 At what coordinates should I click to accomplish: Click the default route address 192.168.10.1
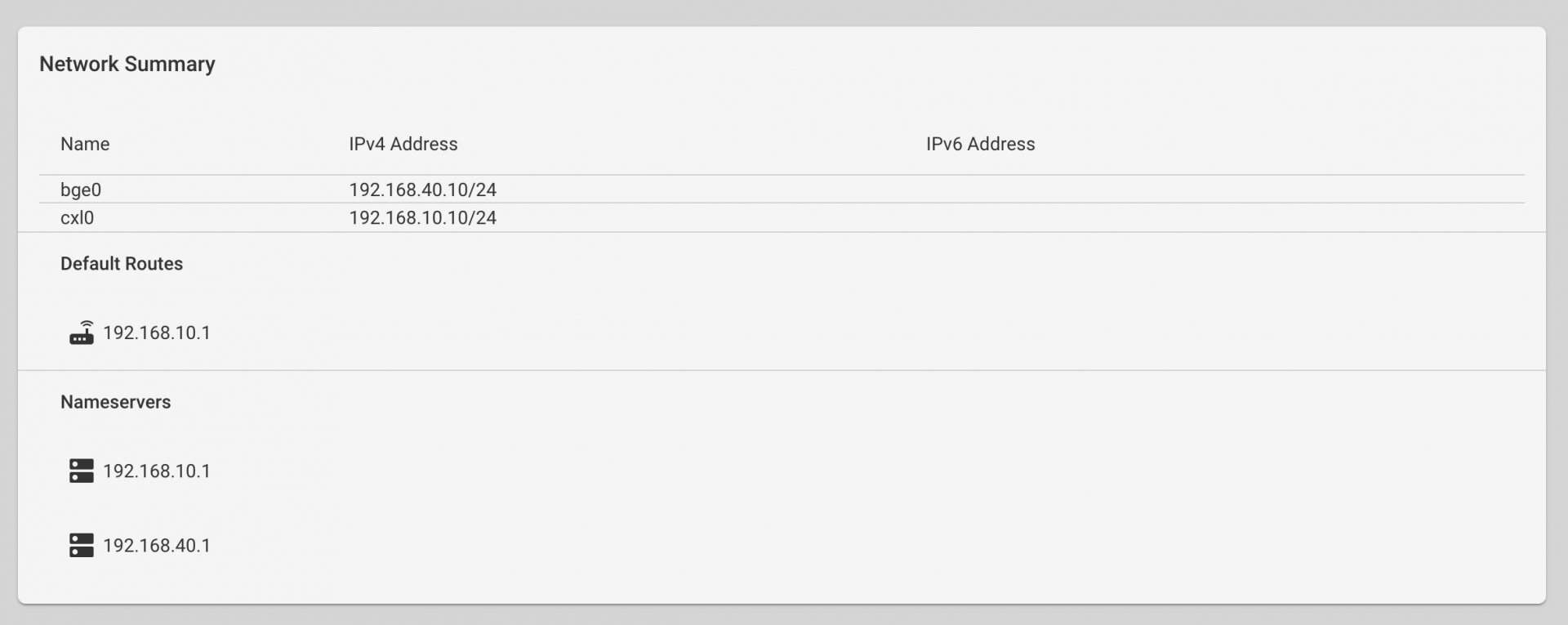157,333
